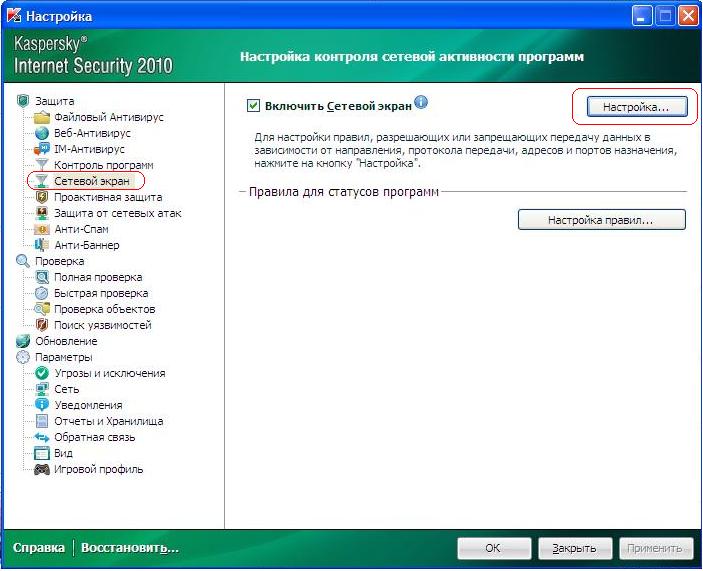Click the Игровой профиль gamepad icon
Viewport: 703px width, 571px height.
pyautogui.click(x=42, y=469)
